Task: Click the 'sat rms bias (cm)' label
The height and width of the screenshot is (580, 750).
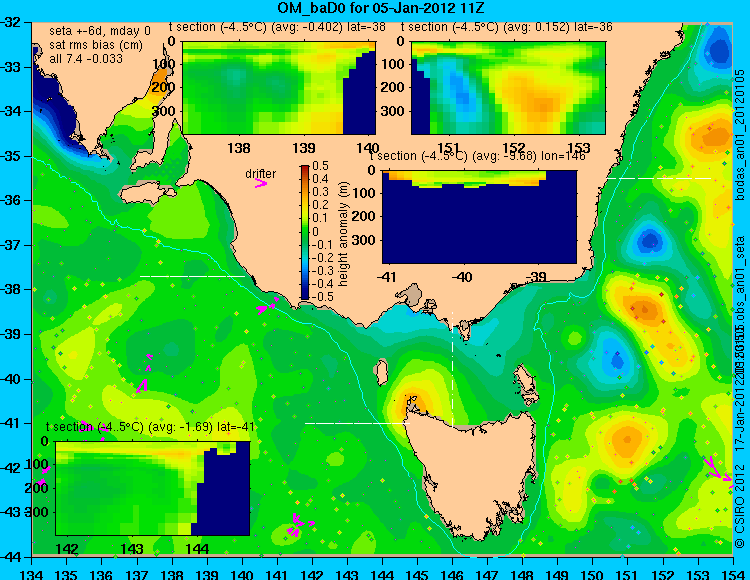Action: [96, 45]
